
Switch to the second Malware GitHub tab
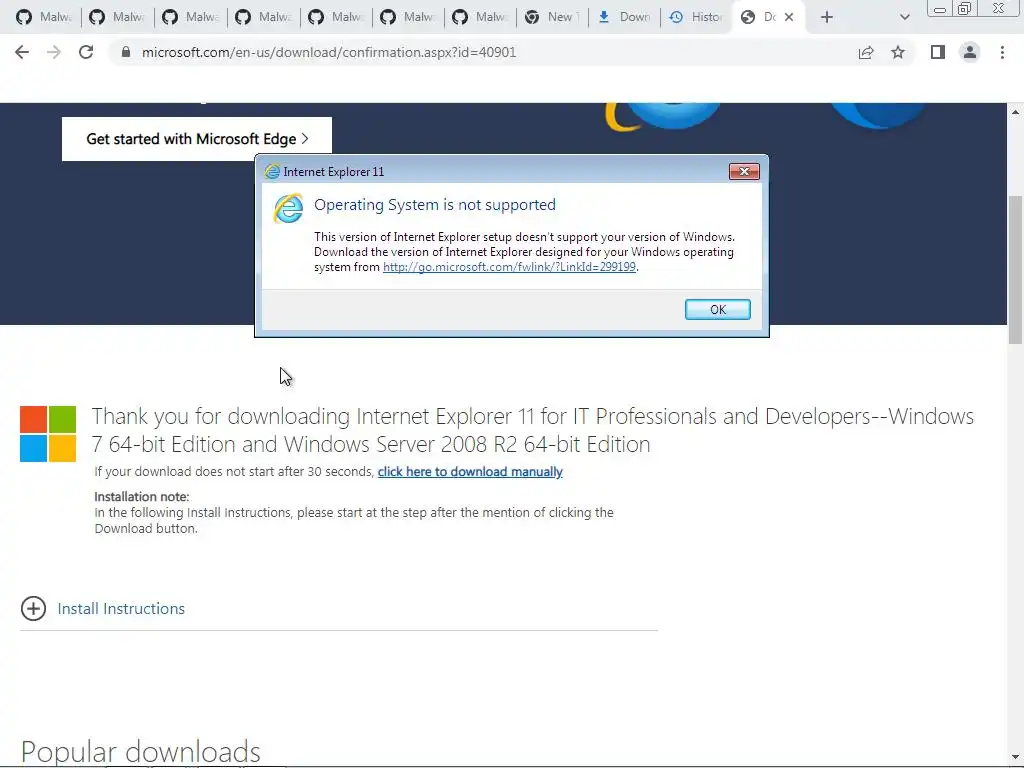(116, 17)
